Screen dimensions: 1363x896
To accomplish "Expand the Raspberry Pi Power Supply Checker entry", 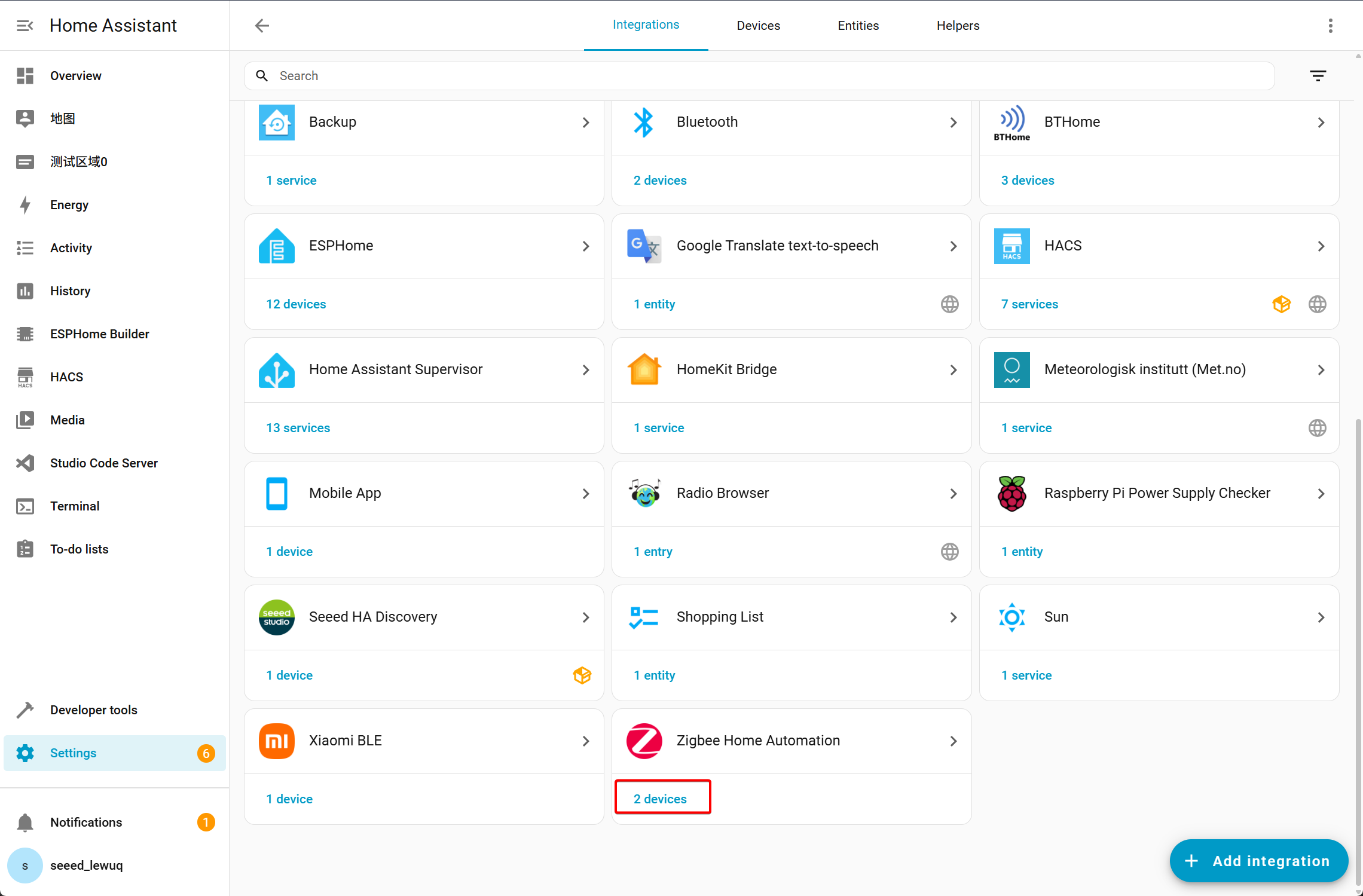I will [x=1321, y=494].
